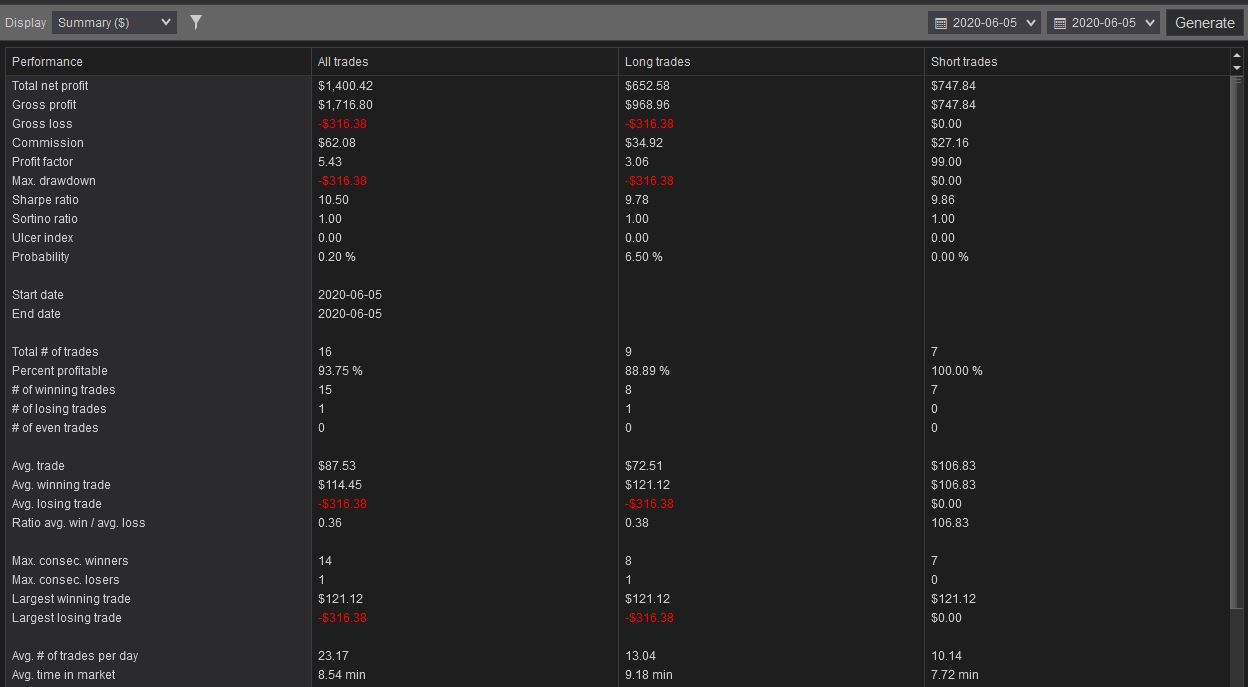The width and height of the screenshot is (1248, 687).
Task: Select the Gross loss row label
Action: 42,124
